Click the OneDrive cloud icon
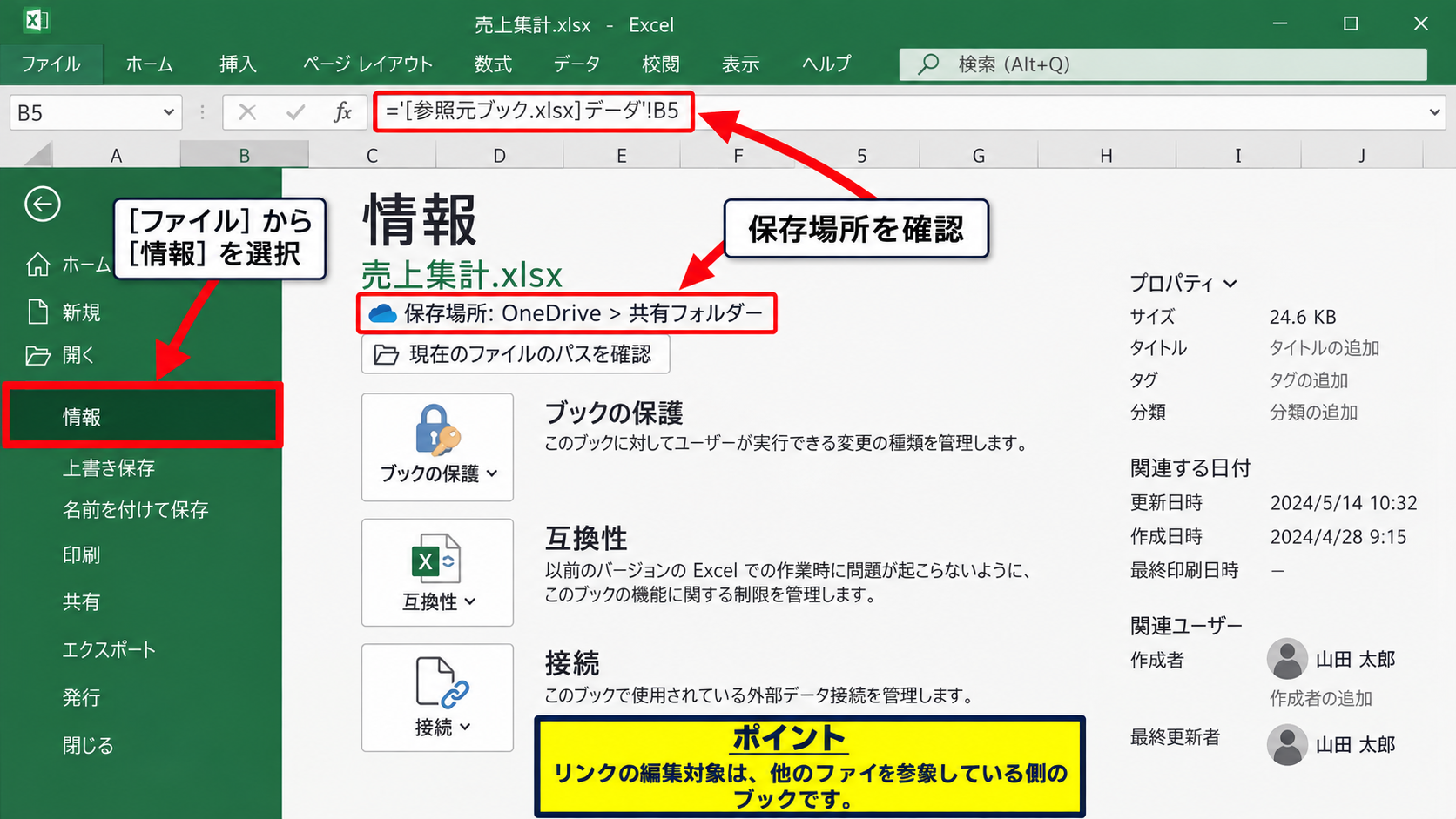The width and height of the screenshot is (1456, 819). pyautogui.click(x=382, y=313)
